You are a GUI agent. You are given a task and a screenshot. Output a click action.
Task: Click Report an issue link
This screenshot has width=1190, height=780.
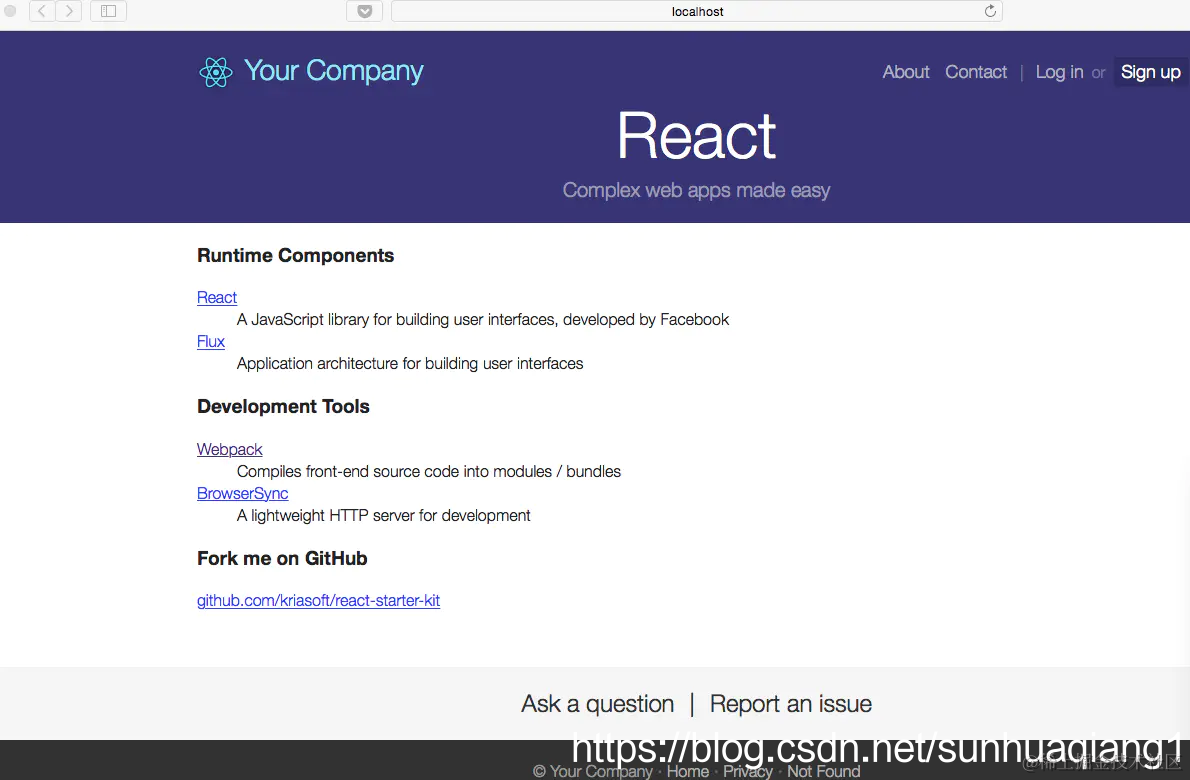(791, 703)
